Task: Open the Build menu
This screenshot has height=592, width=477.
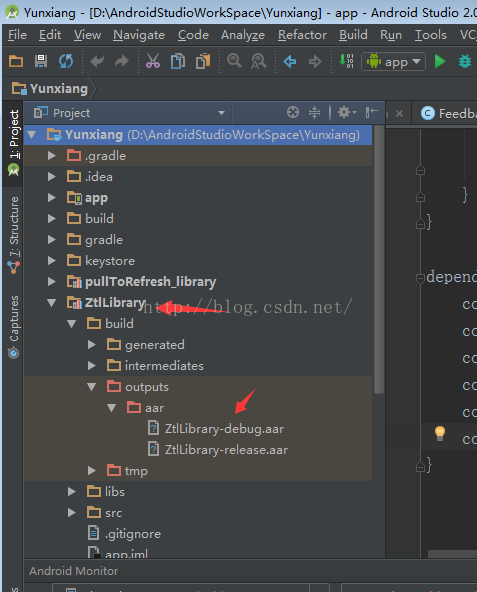Action: click(353, 35)
